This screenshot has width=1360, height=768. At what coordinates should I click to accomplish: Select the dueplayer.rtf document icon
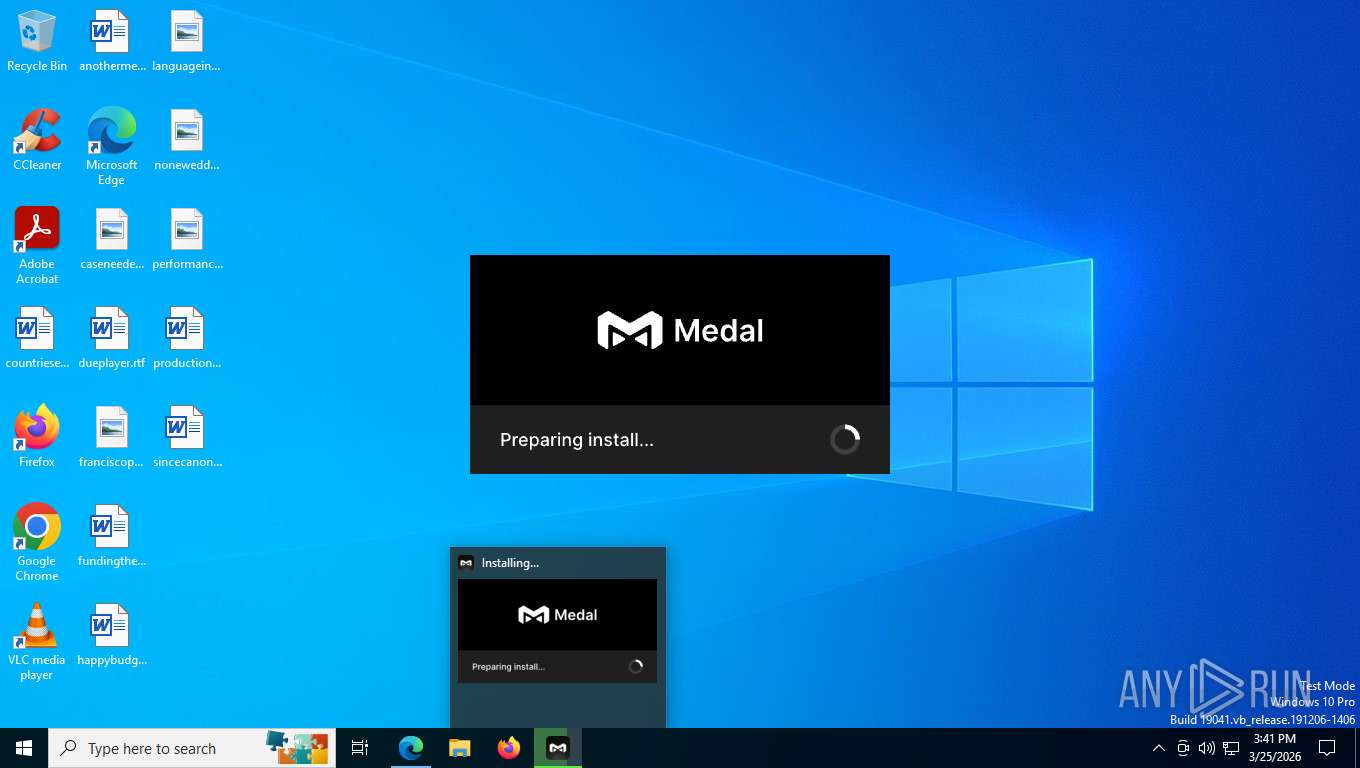111,338
